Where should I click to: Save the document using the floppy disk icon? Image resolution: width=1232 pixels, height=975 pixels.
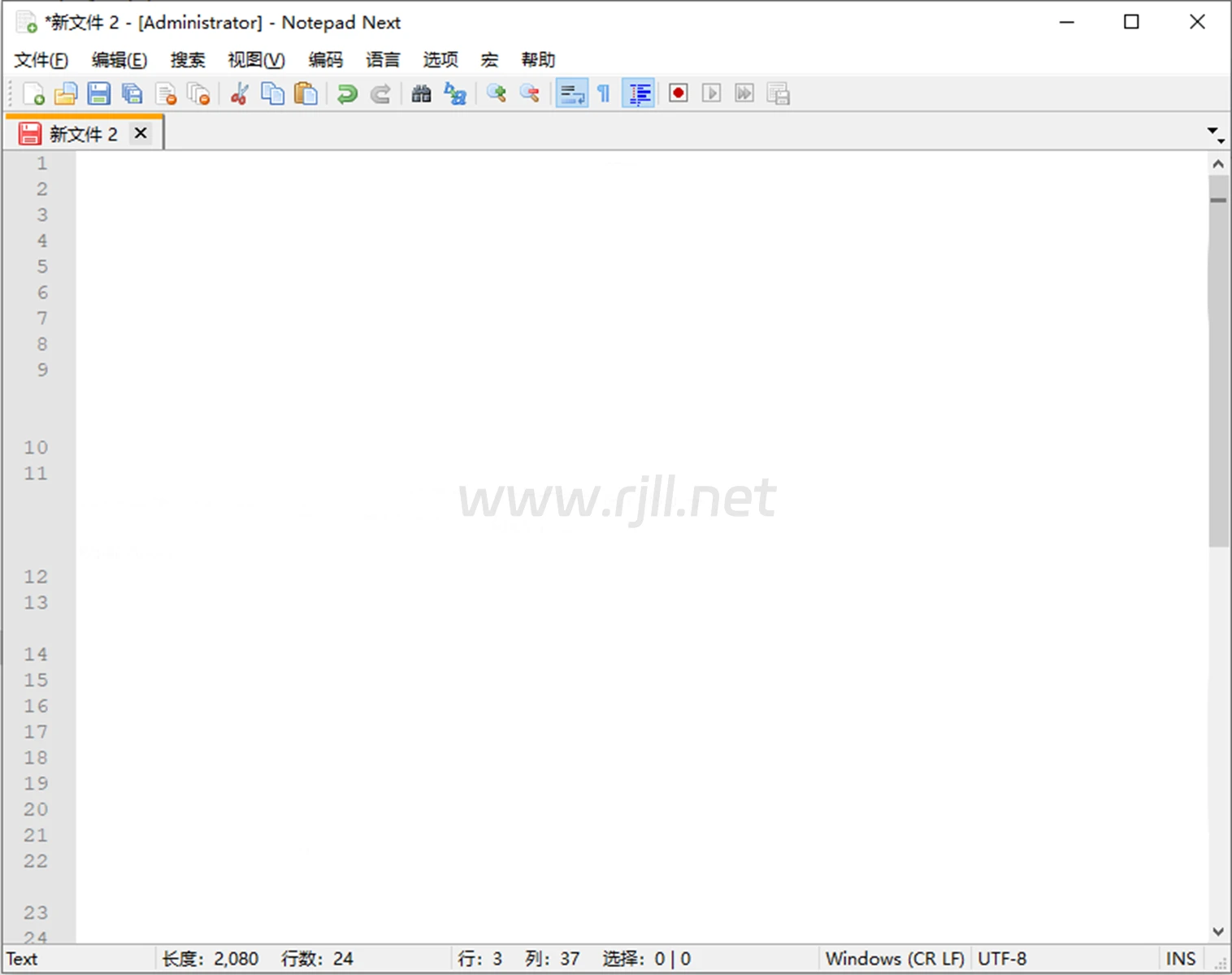(98, 94)
